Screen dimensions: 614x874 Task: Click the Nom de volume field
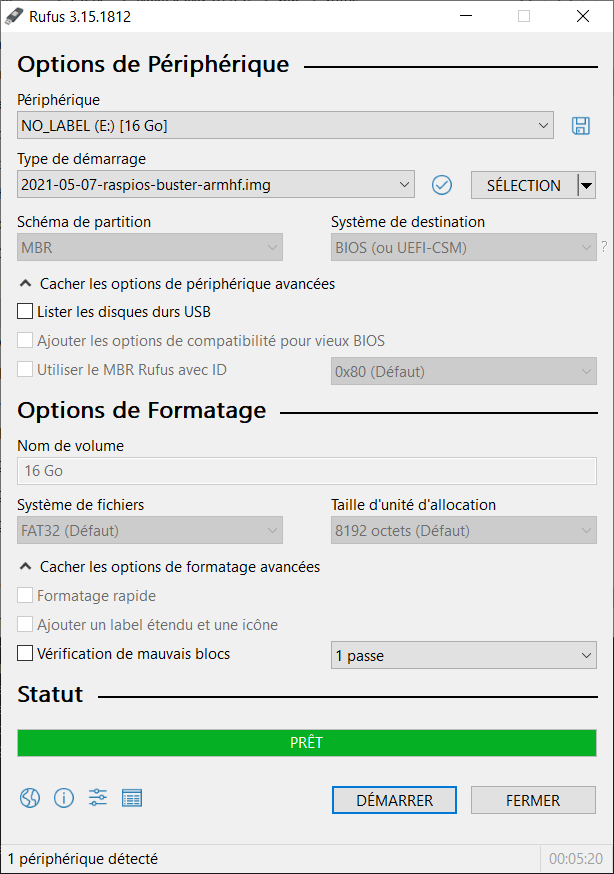307,471
